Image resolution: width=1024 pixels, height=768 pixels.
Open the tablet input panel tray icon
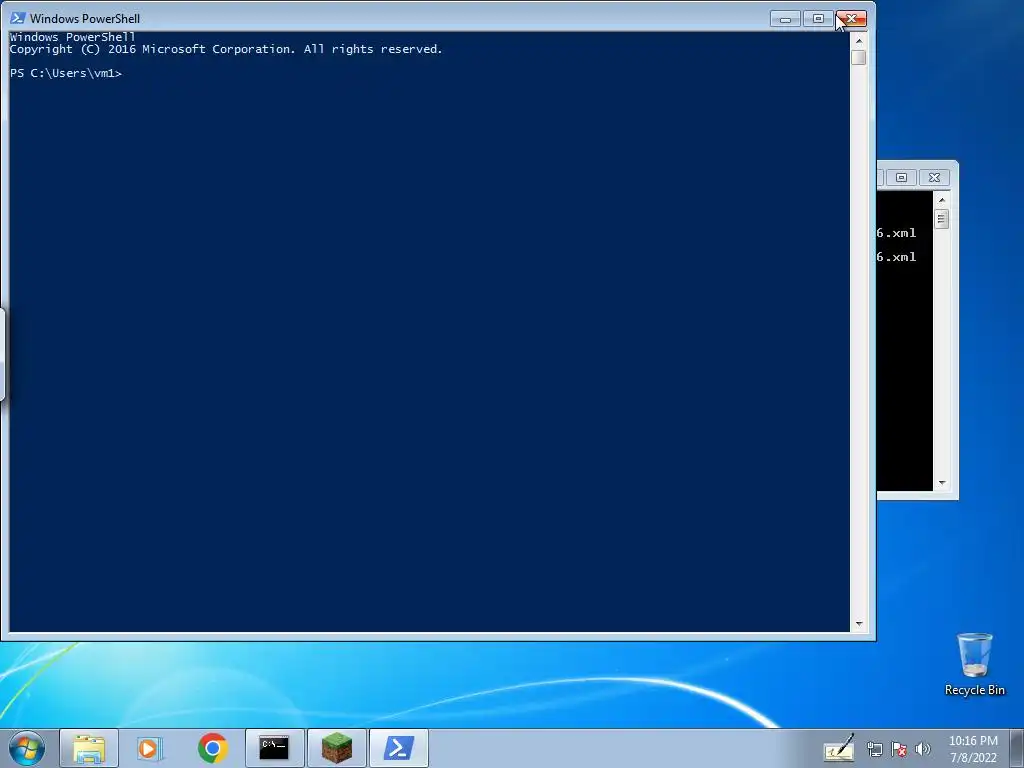[839, 748]
